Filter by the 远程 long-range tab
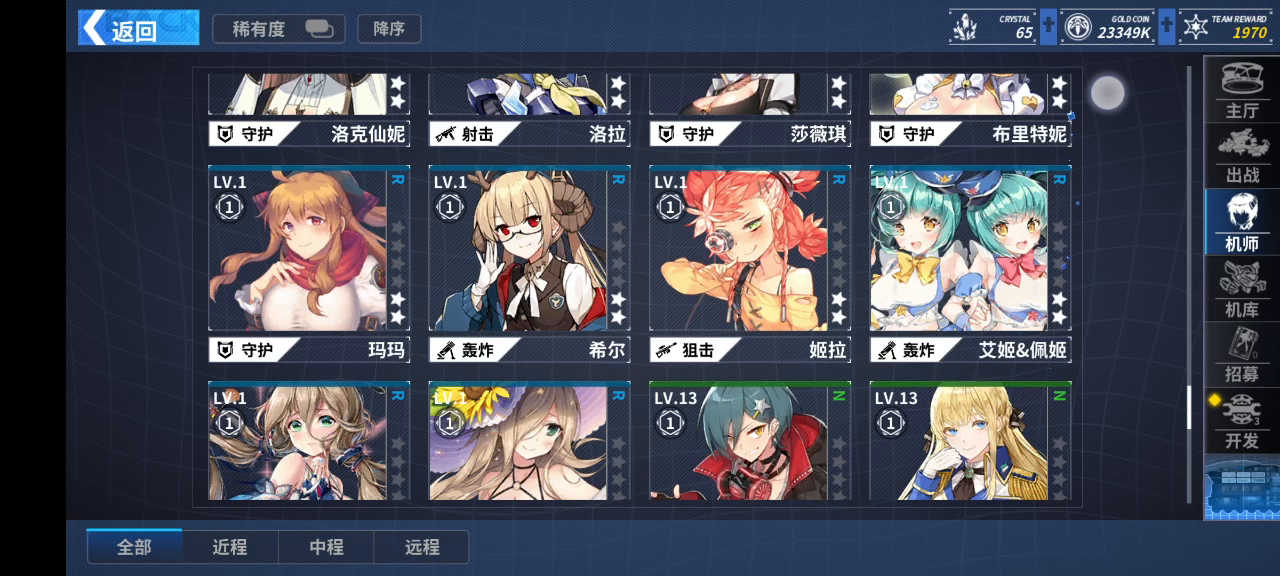Viewport: 1280px width, 576px height. coord(422,547)
